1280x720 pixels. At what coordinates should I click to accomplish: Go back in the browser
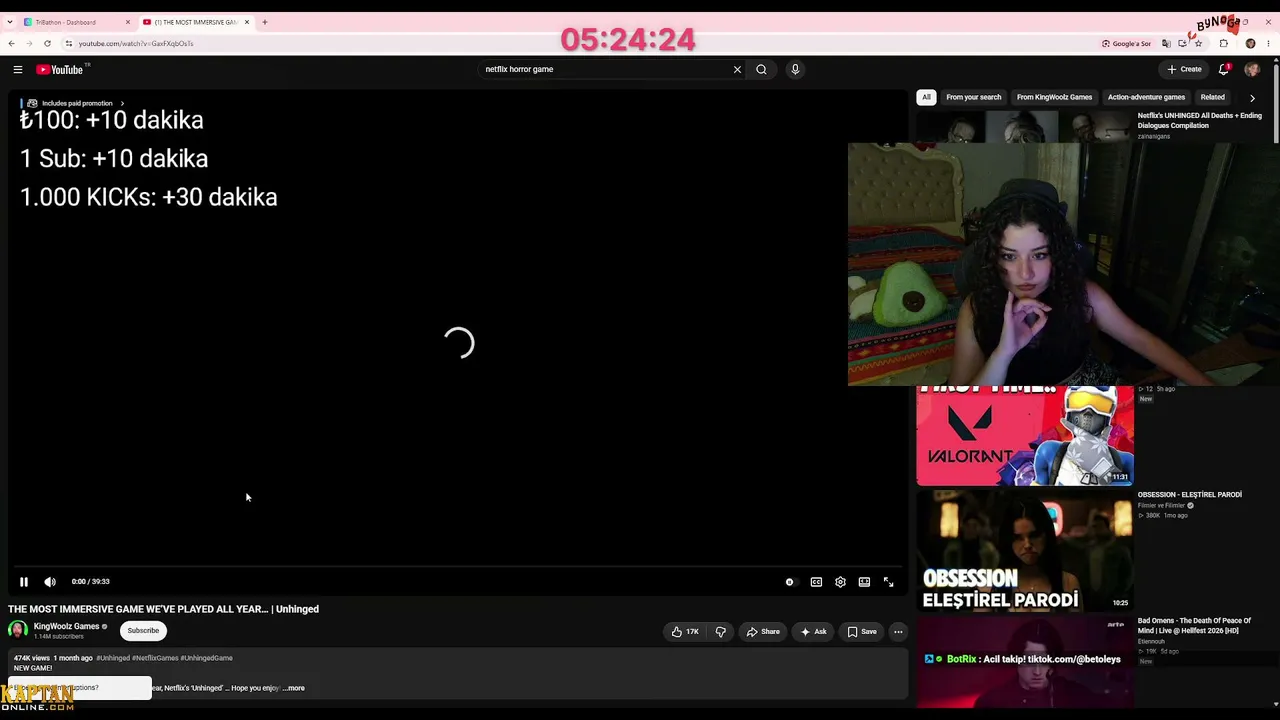pos(11,44)
